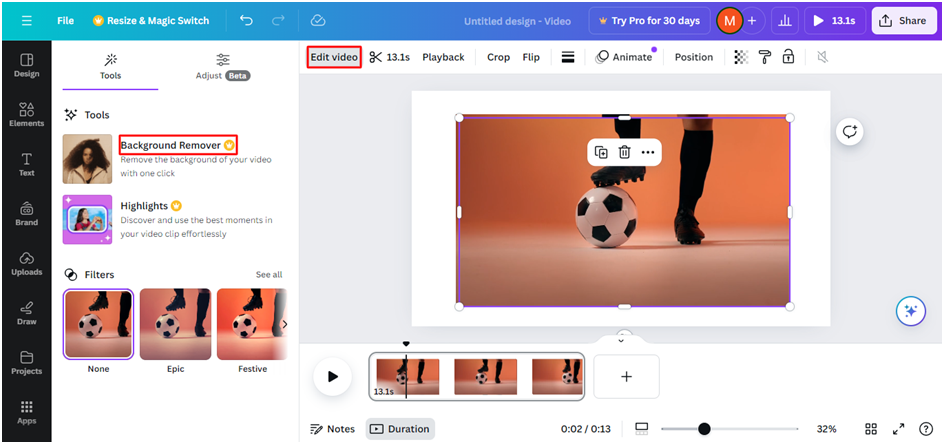Add a comment with the speech bubble icon

(x=849, y=131)
